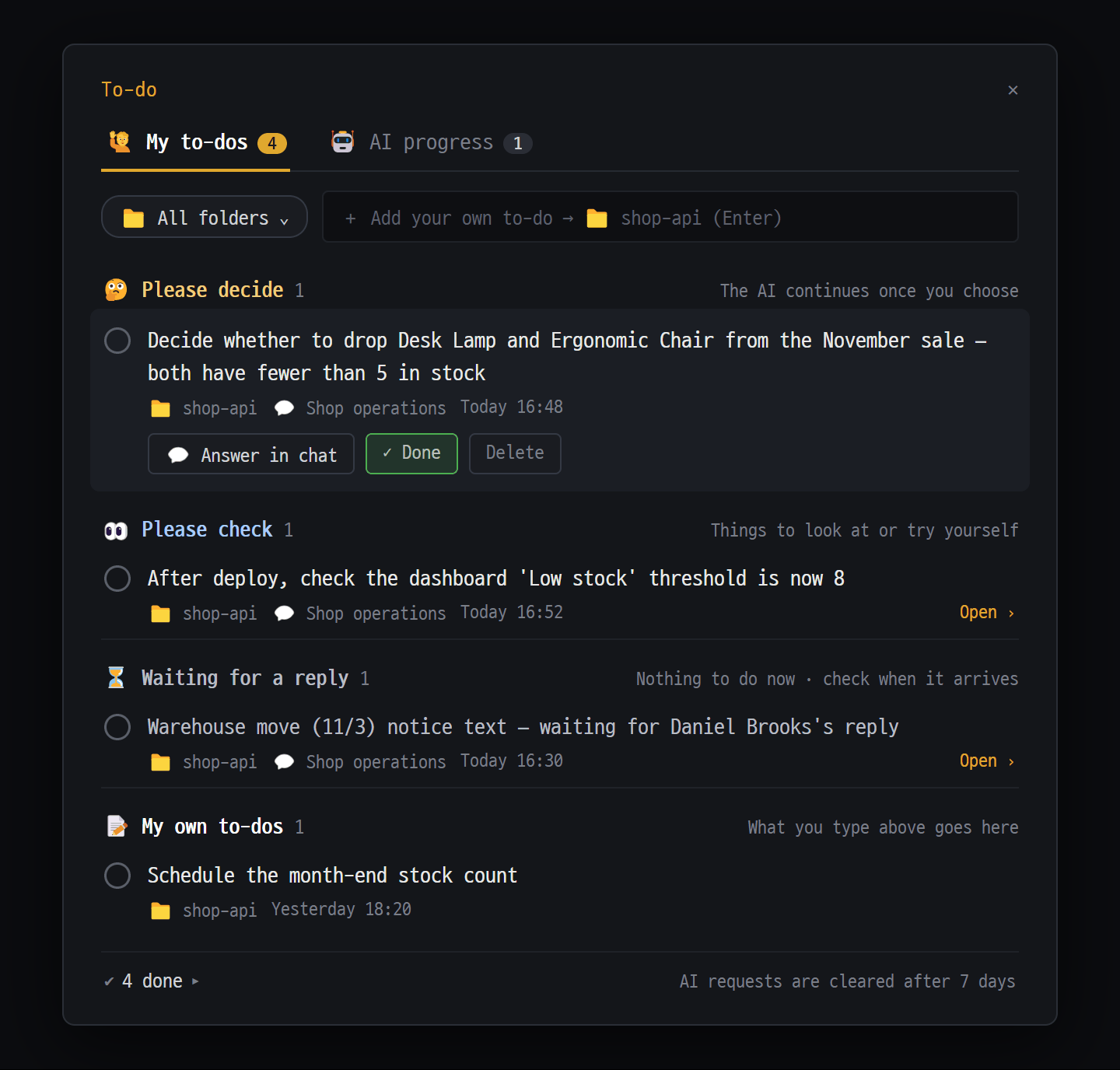Click the raised-hand icon on My to-dos

120,142
